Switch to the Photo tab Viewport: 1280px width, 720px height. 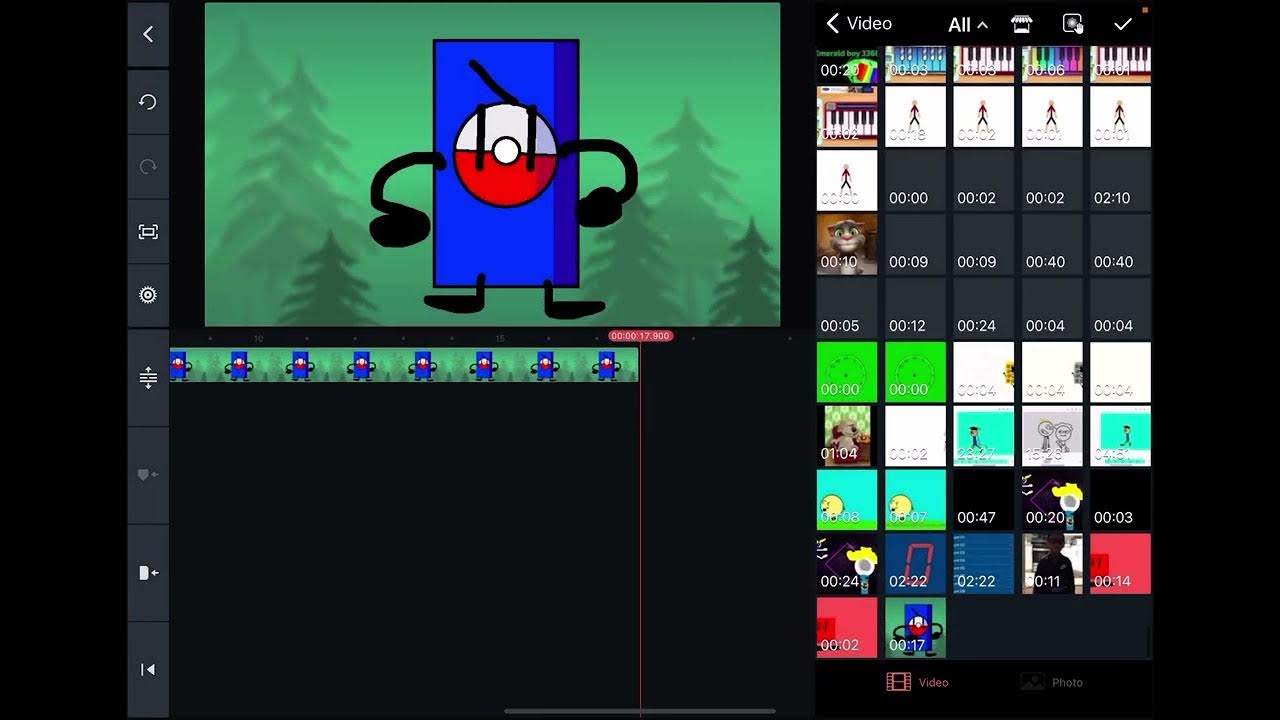[1051, 682]
